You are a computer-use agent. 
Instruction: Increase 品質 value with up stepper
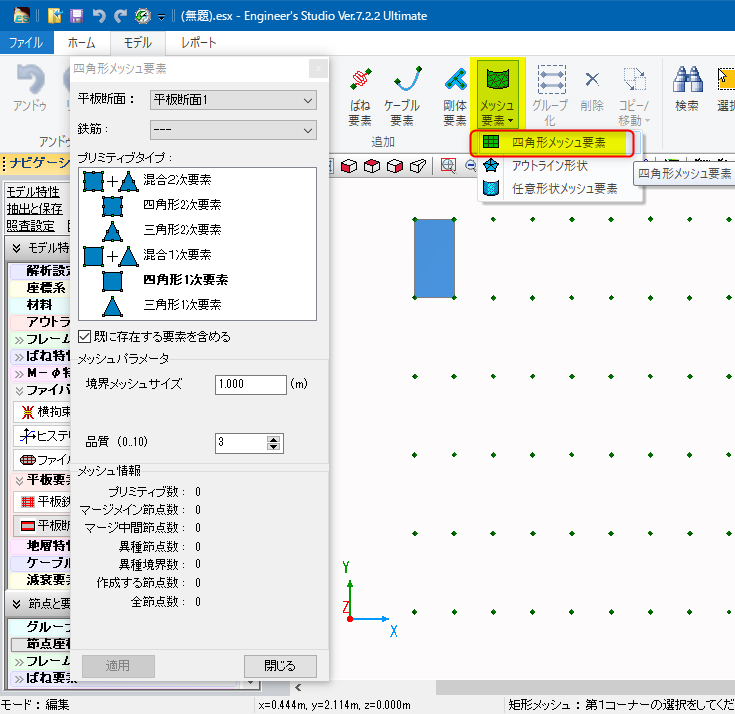click(x=273, y=439)
